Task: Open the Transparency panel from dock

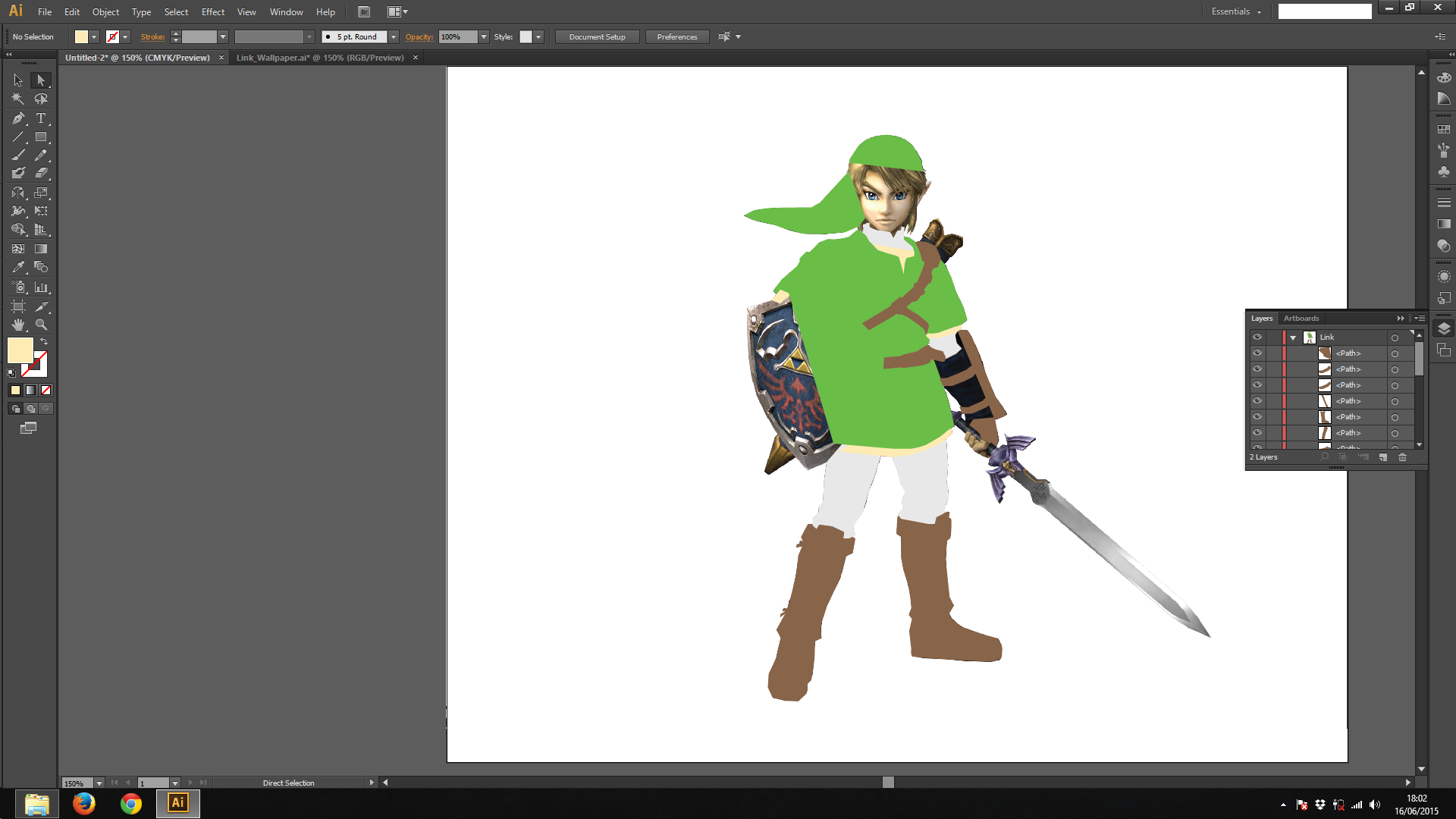Action: tap(1444, 246)
